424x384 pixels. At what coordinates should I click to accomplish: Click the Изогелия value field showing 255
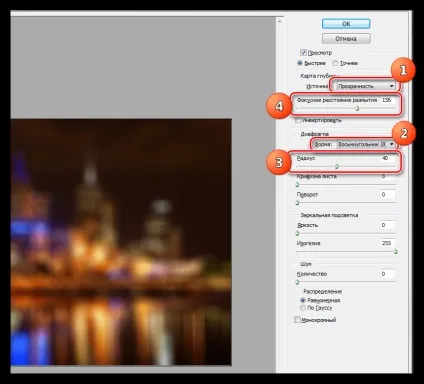click(388, 243)
